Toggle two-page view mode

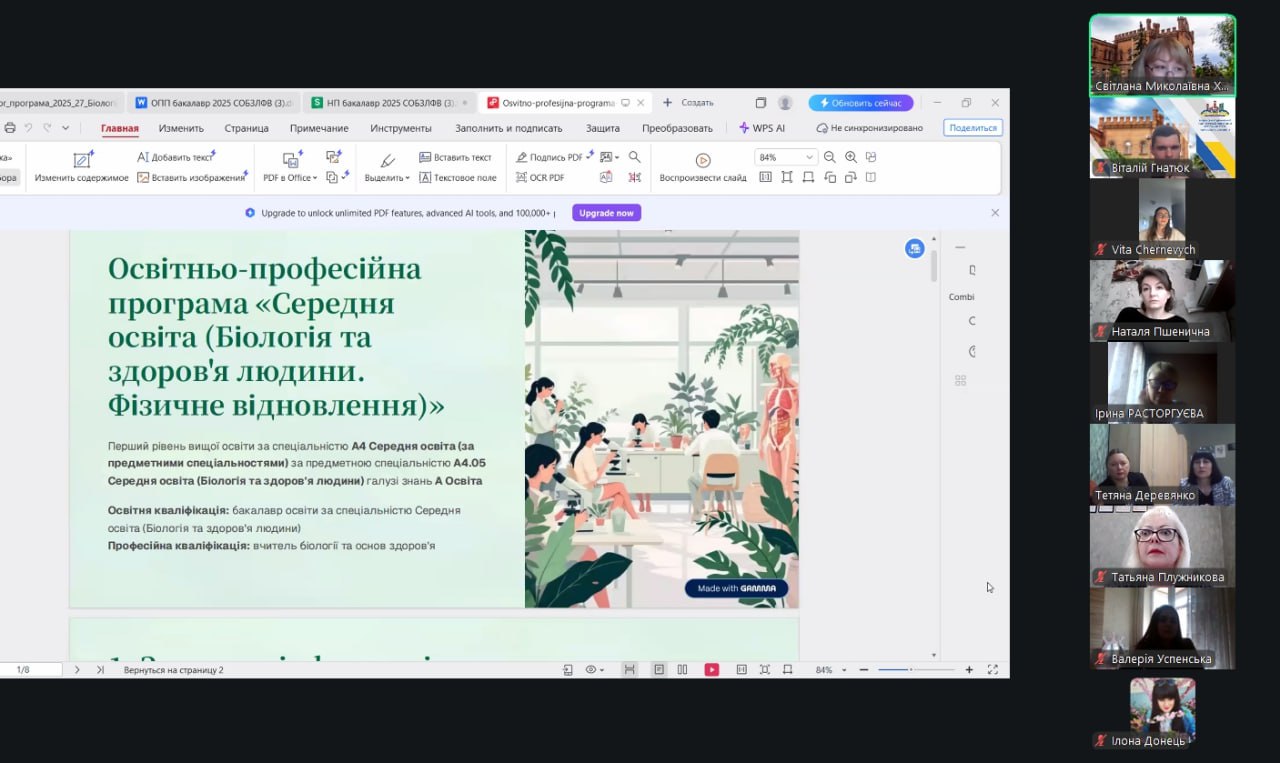point(682,670)
